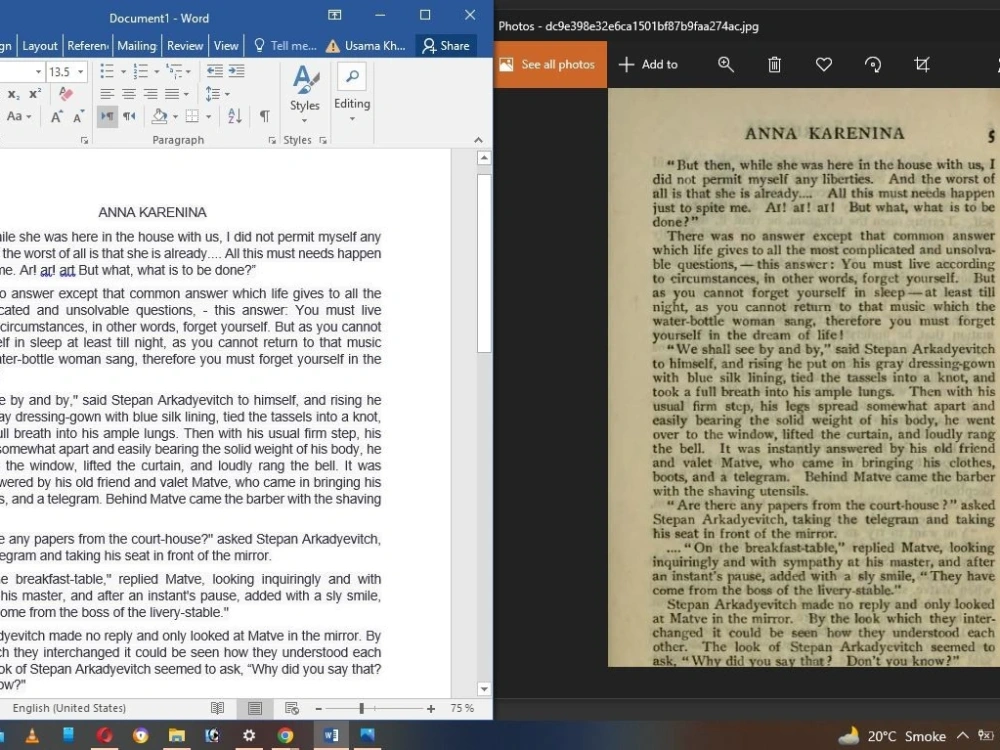The width and height of the screenshot is (1000, 750).
Task: Favorite the photo using the heart icon
Action: coord(823,64)
